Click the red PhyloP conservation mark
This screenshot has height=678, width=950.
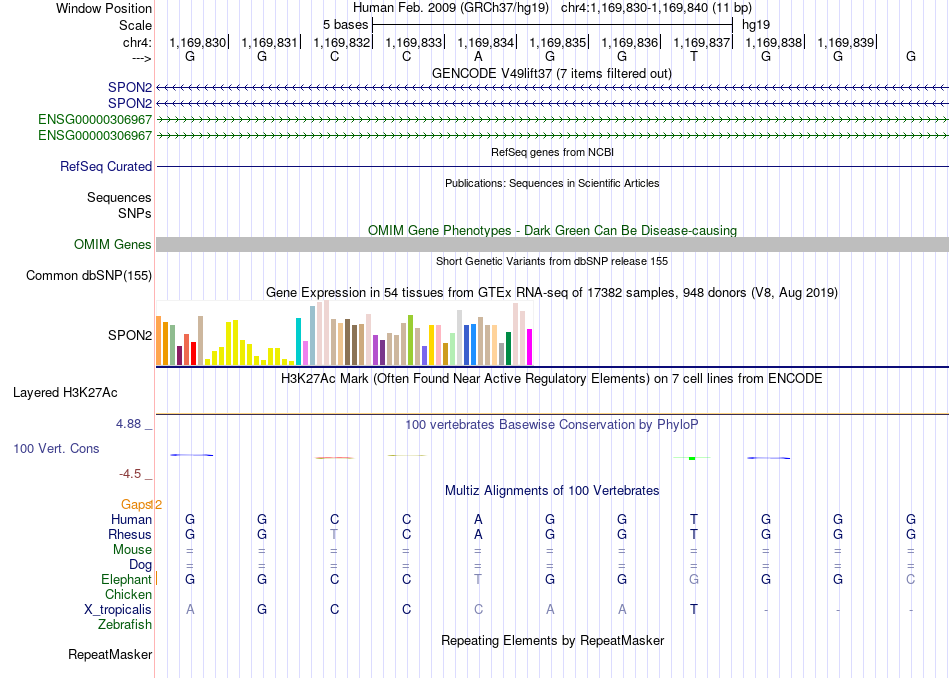[334, 457]
